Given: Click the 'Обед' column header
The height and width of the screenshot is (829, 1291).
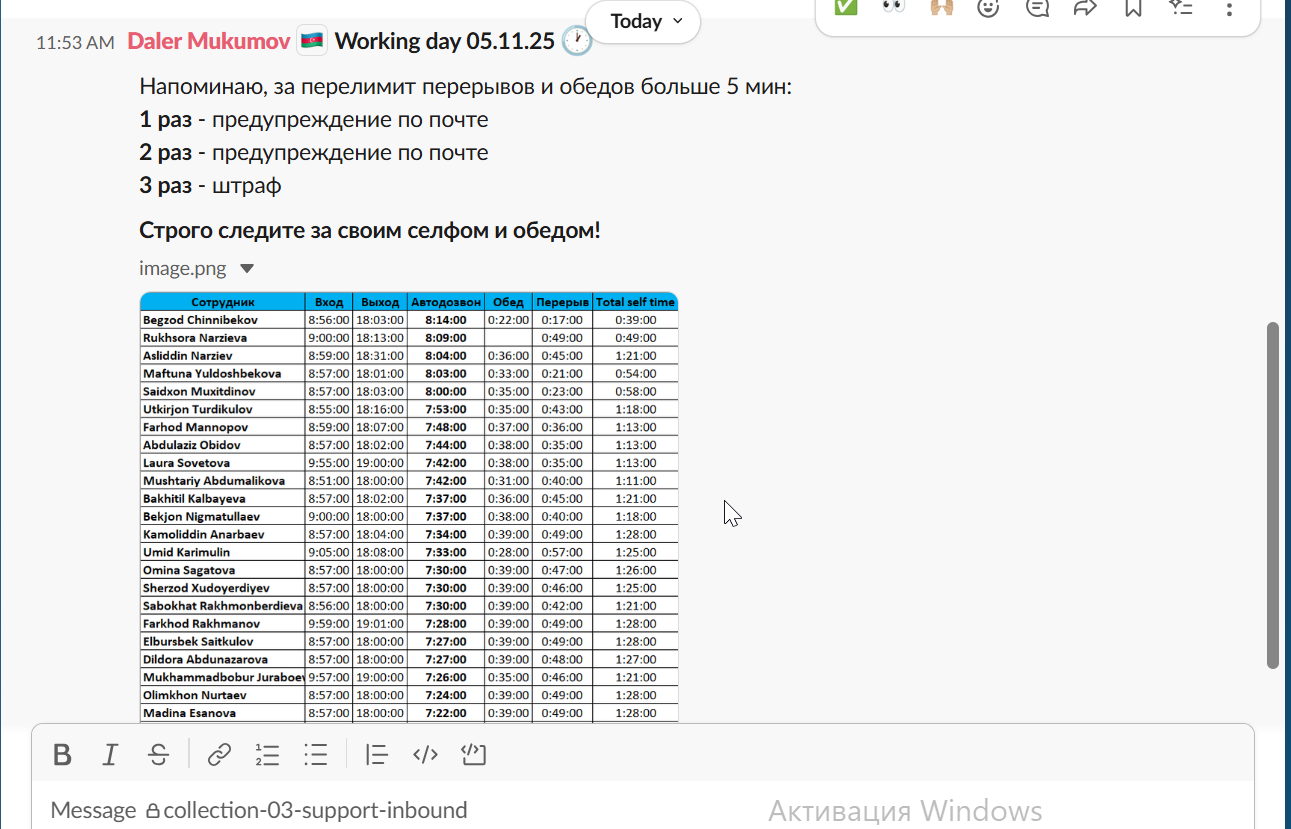Looking at the screenshot, I should (508, 302).
